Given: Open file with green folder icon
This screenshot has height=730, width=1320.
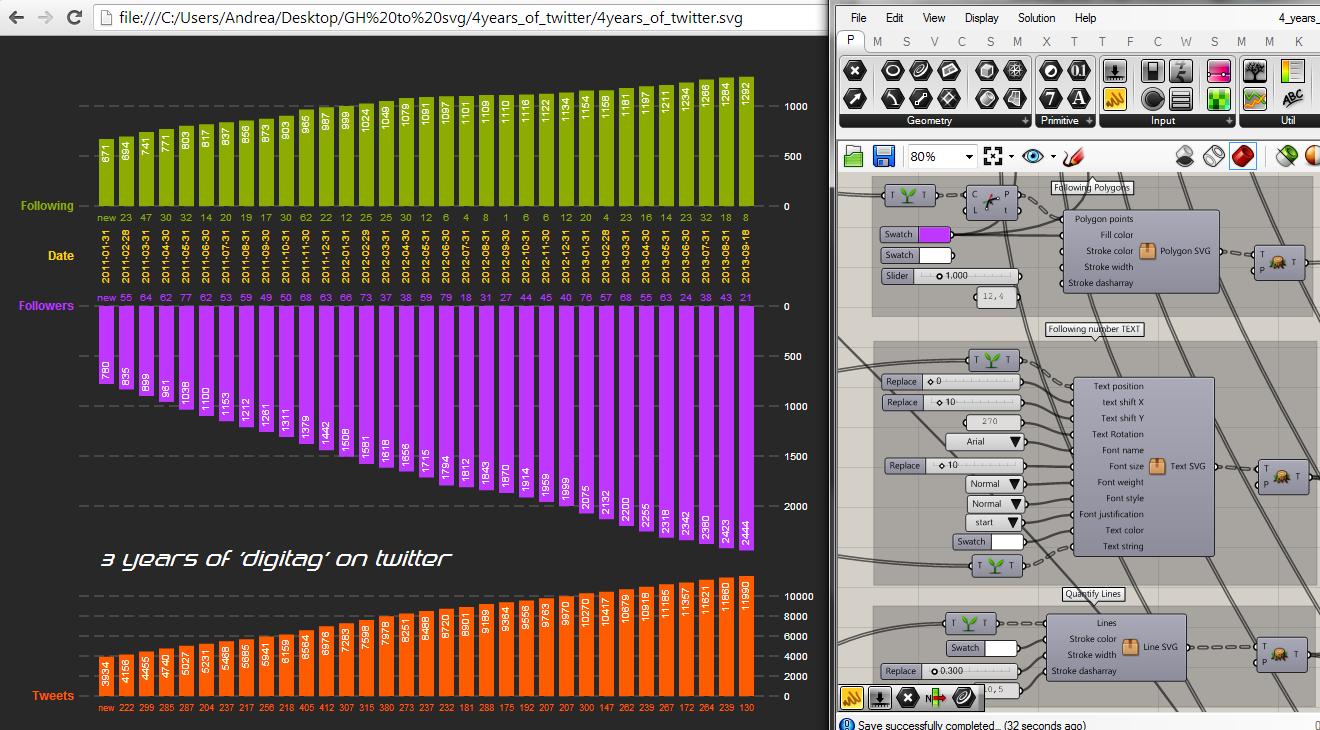Looking at the screenshot, I should click(x=853, y=156).
